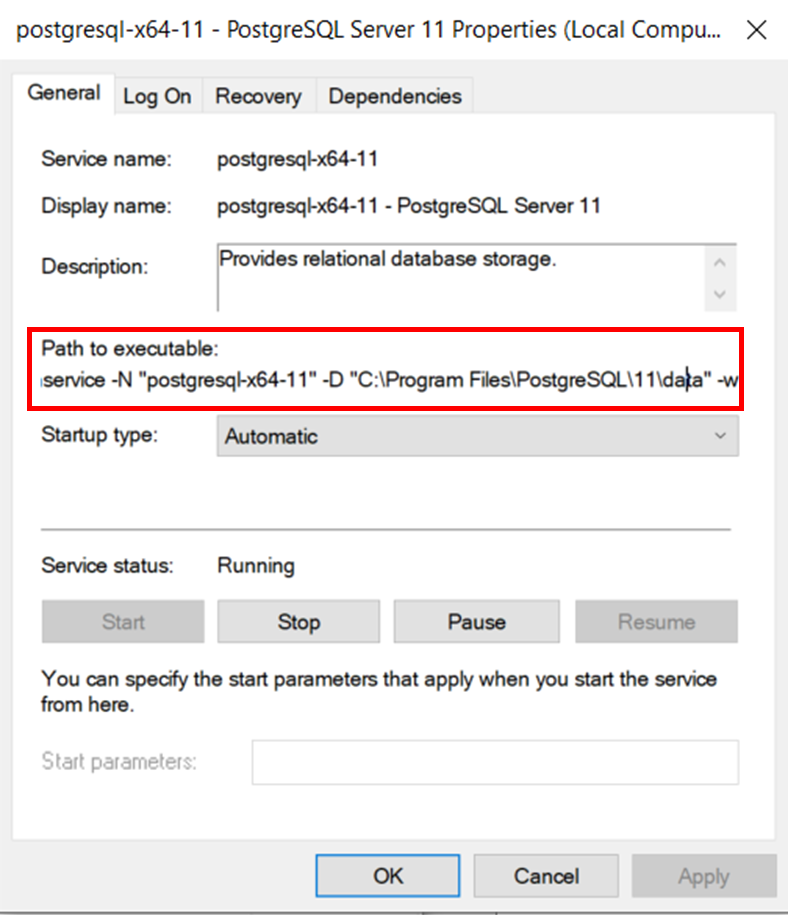Open the Log On tab
788x915 pixels.
(x=157, y=96)
